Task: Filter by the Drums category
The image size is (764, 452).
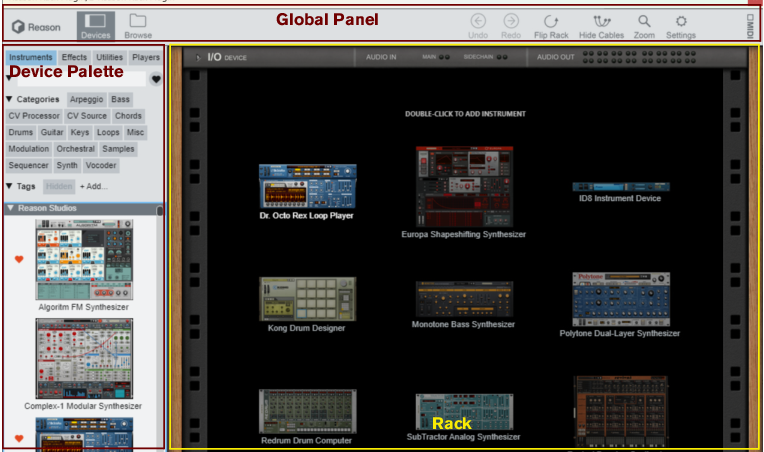Action: [21, 132]
